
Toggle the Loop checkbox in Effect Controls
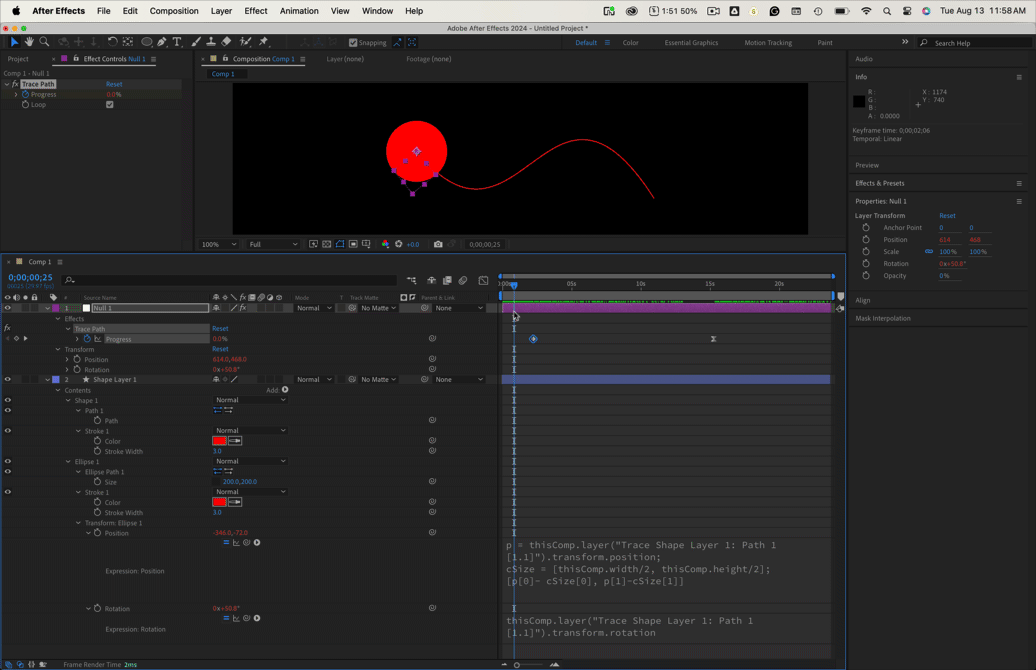coord(110,104)
